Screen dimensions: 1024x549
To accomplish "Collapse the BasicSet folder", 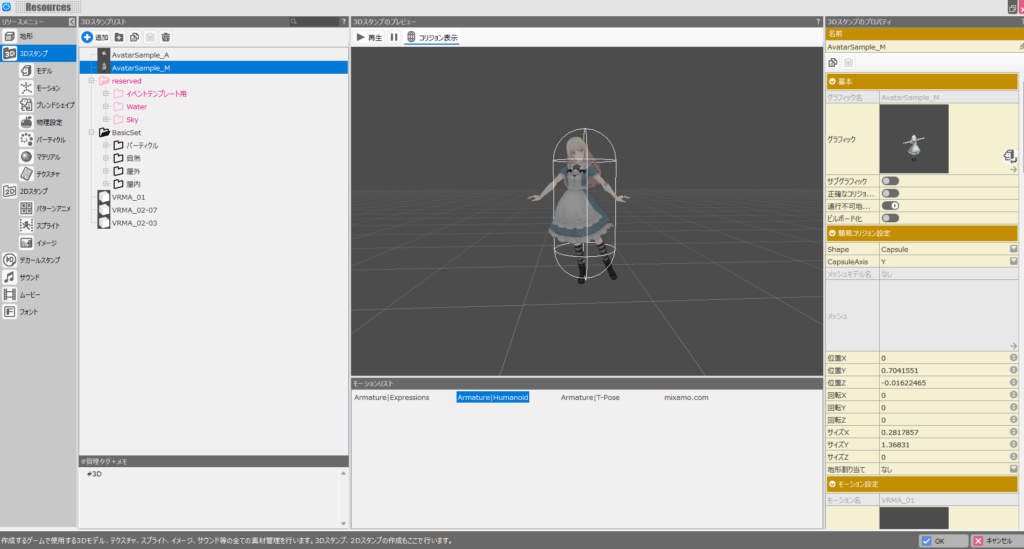I will [92, 132].
